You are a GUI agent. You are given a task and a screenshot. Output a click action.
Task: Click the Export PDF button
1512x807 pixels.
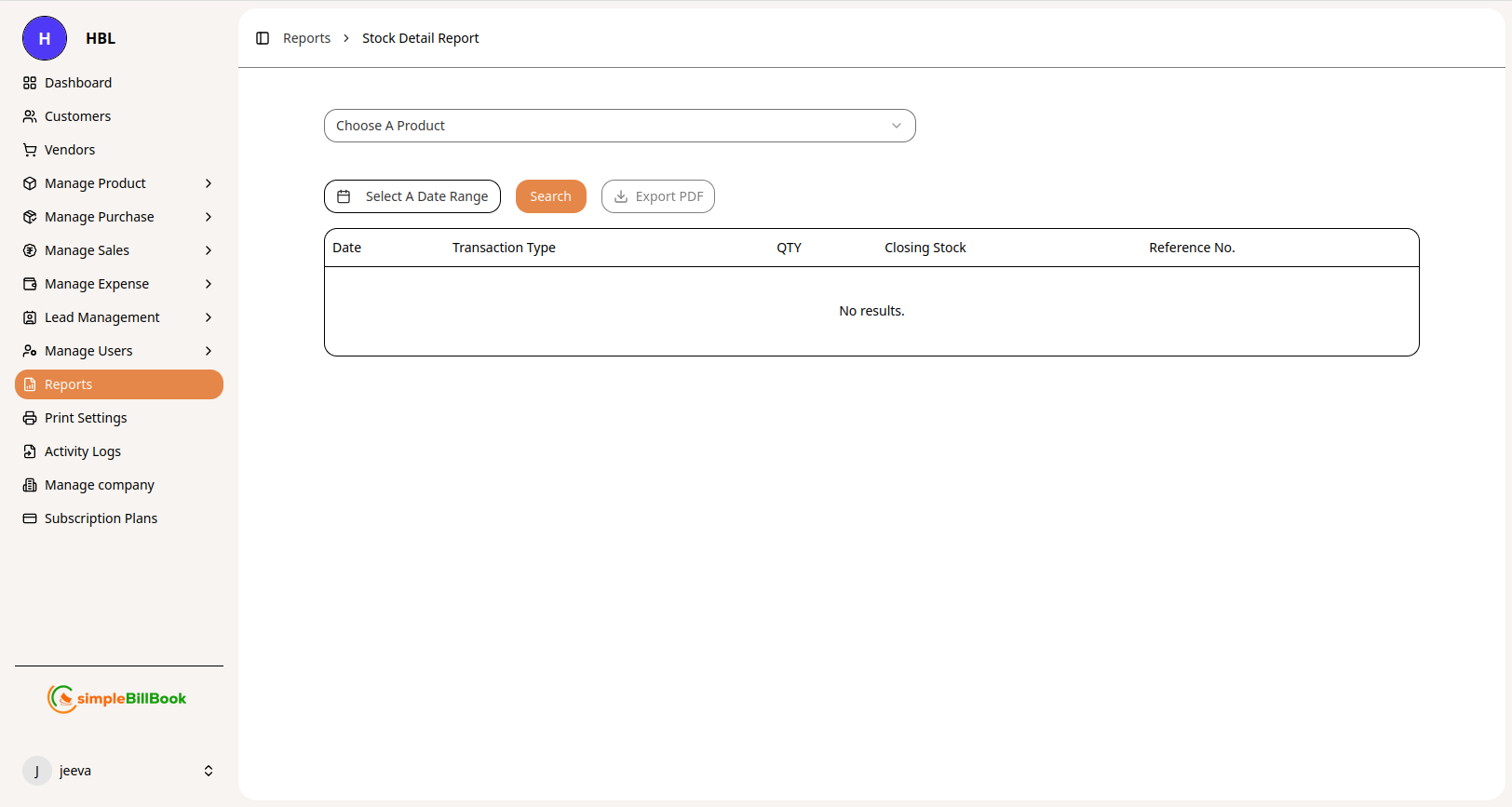(x=658, y=196)
